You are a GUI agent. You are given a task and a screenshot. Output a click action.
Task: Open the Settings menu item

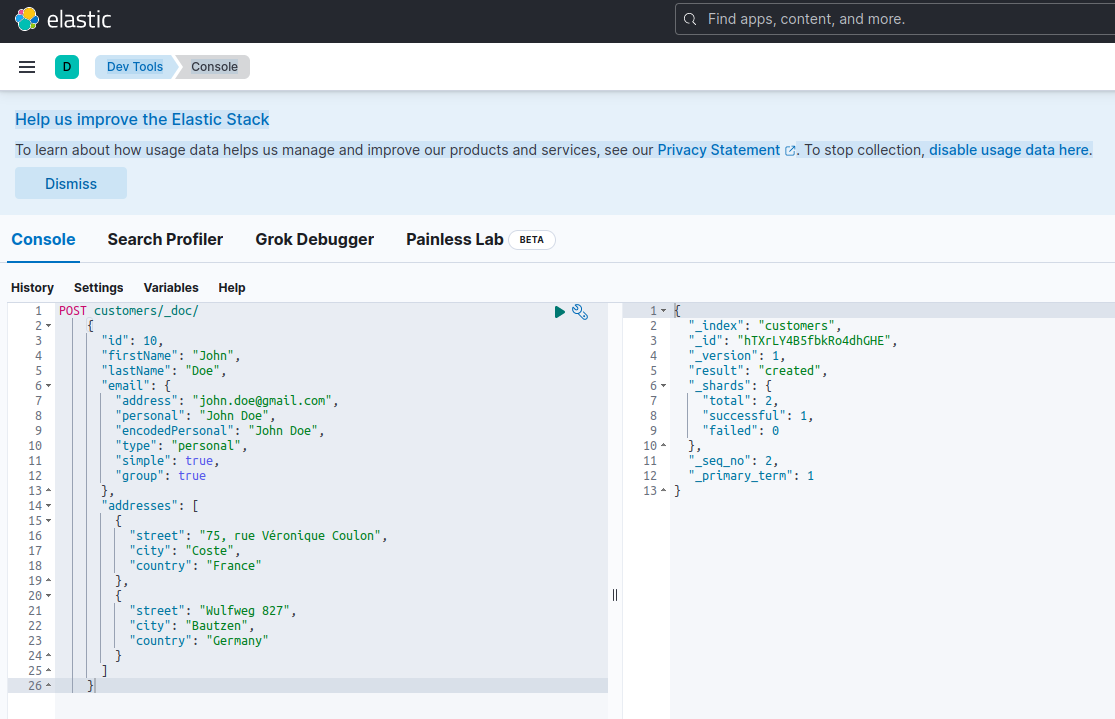pyautogui.click(x=98, y=287)
